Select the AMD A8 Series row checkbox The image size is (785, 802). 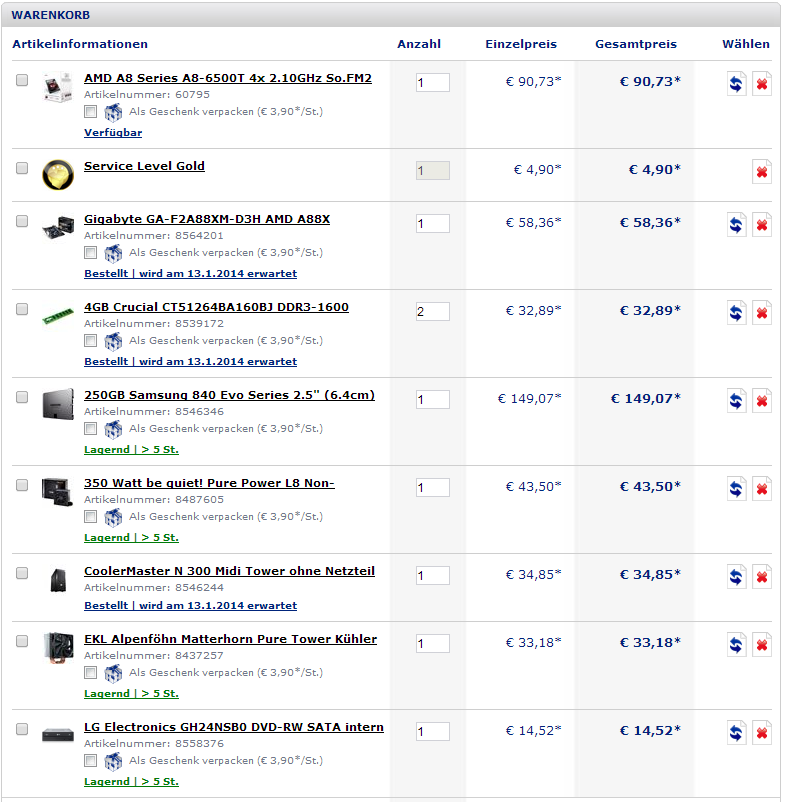22,80
